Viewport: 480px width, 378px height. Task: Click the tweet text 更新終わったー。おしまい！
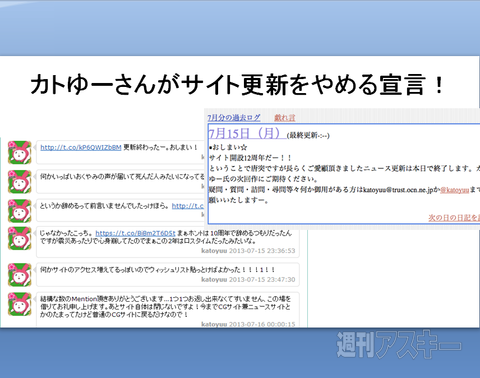point(161,147)
